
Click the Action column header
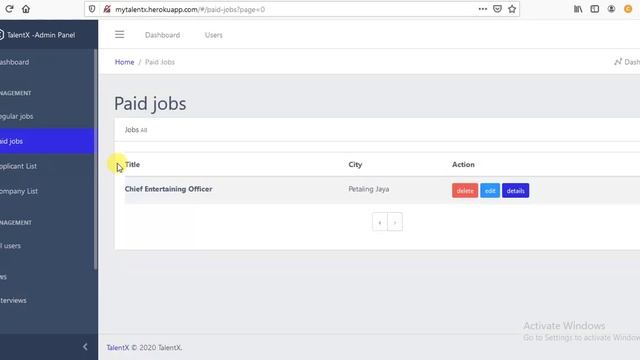(x=463, y=164)
